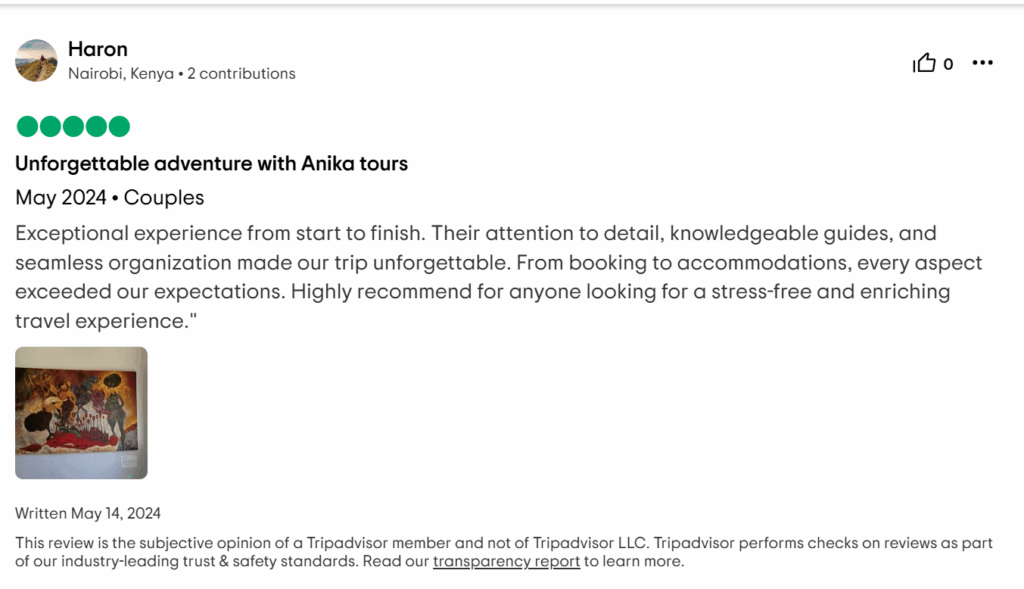Viewport: 1024px width, 589px height.
Task: Click the Haron username
Action: (x=98, y=49)
